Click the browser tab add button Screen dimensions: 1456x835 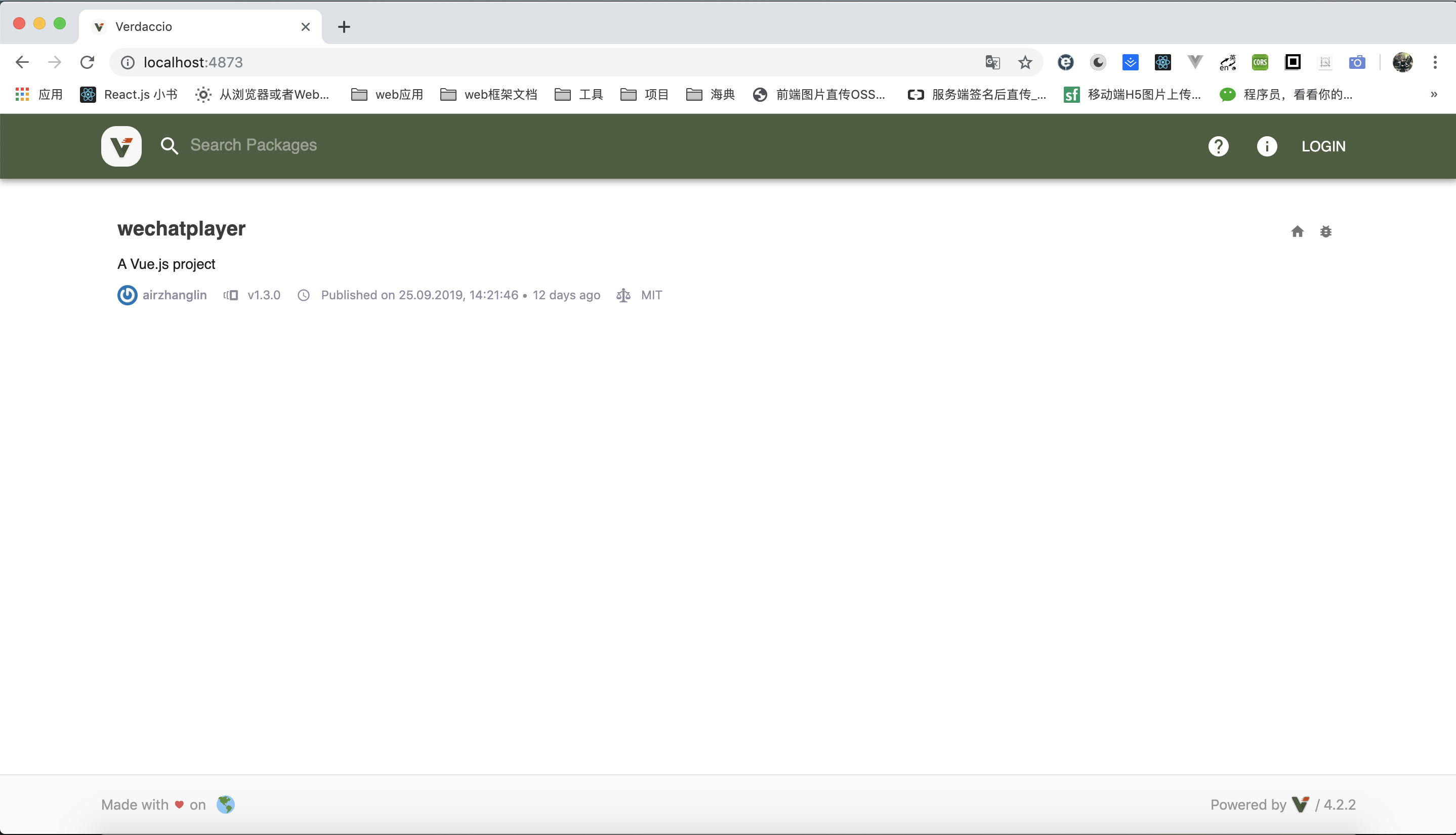pyautogui.click(x=345, y=26)
